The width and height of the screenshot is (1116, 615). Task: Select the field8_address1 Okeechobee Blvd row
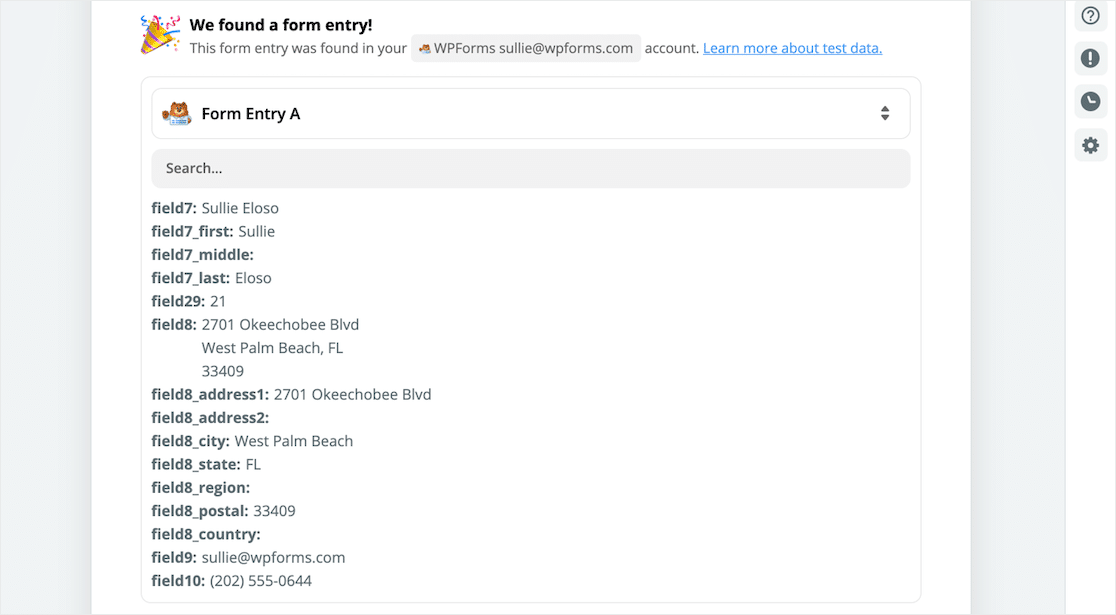coord(291,394)
